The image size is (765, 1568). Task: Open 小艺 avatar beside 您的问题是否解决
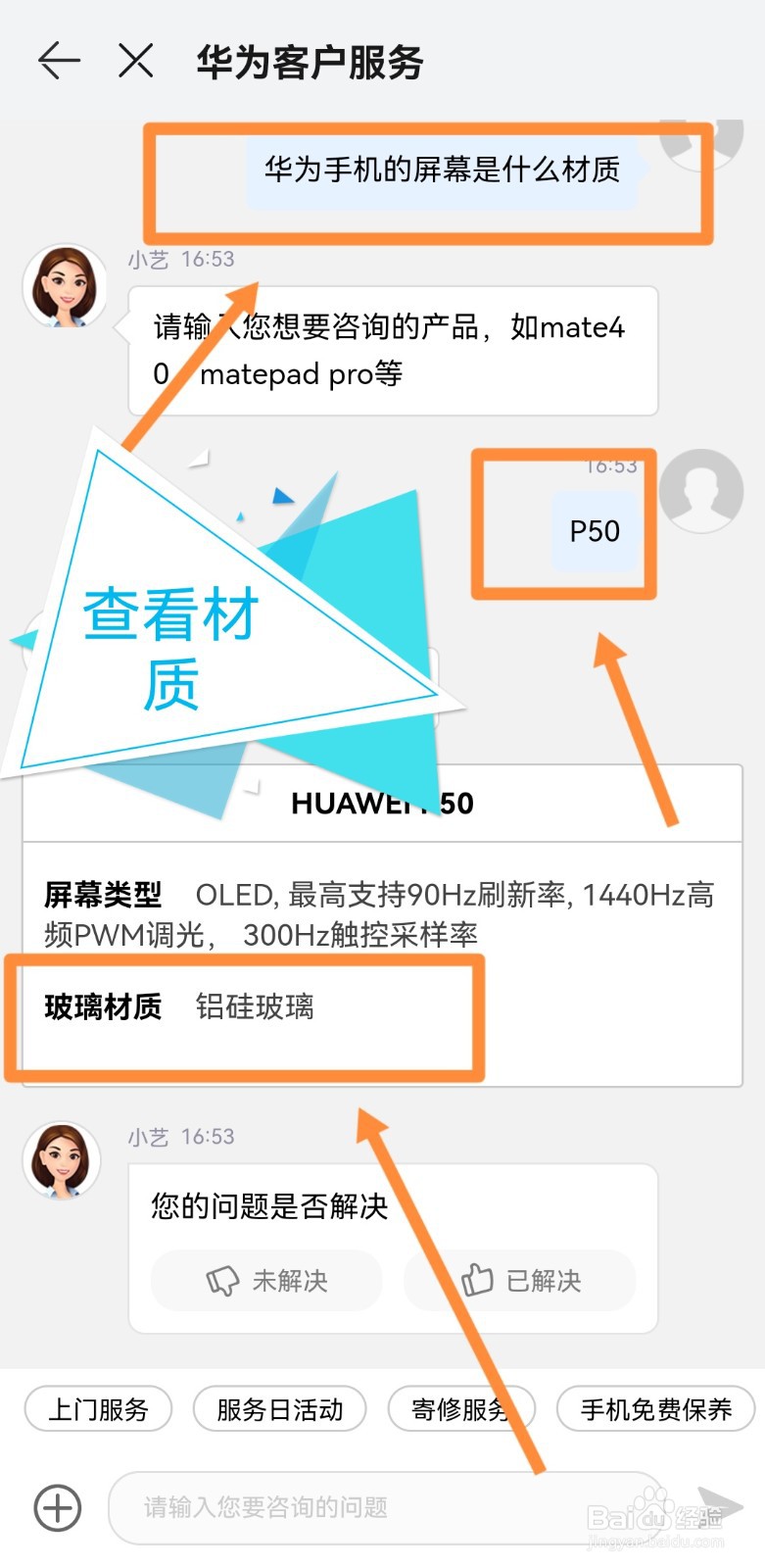(x=62, y=1160)
